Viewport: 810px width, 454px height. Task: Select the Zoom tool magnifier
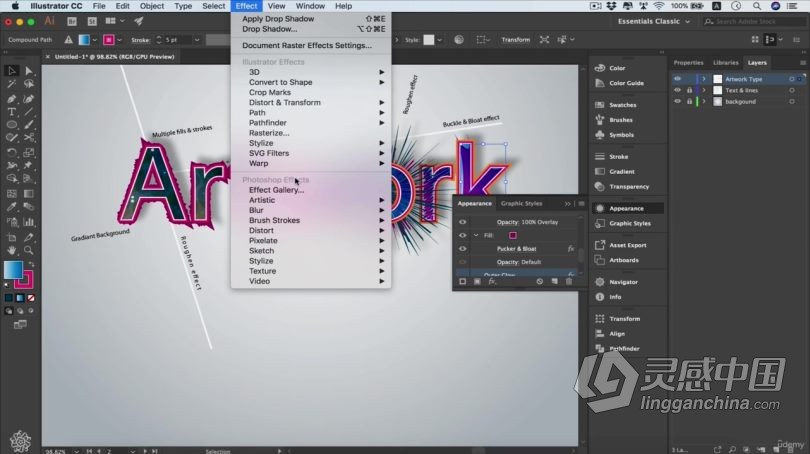[29, 251]
